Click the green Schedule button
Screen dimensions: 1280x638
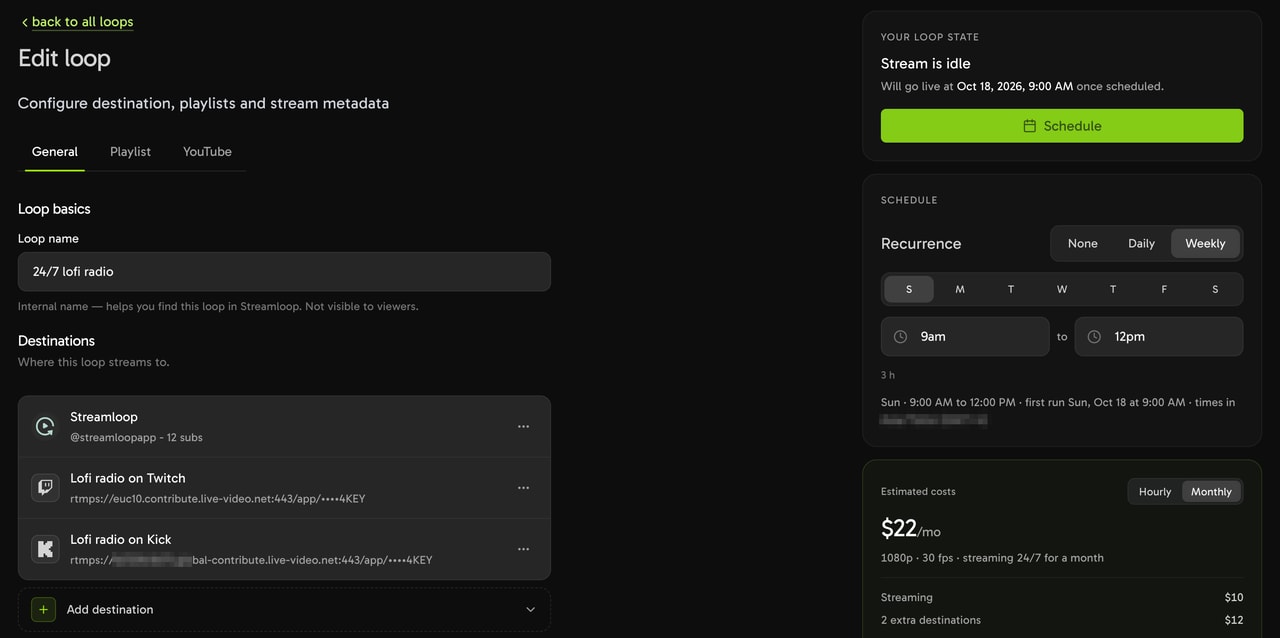1062,126
